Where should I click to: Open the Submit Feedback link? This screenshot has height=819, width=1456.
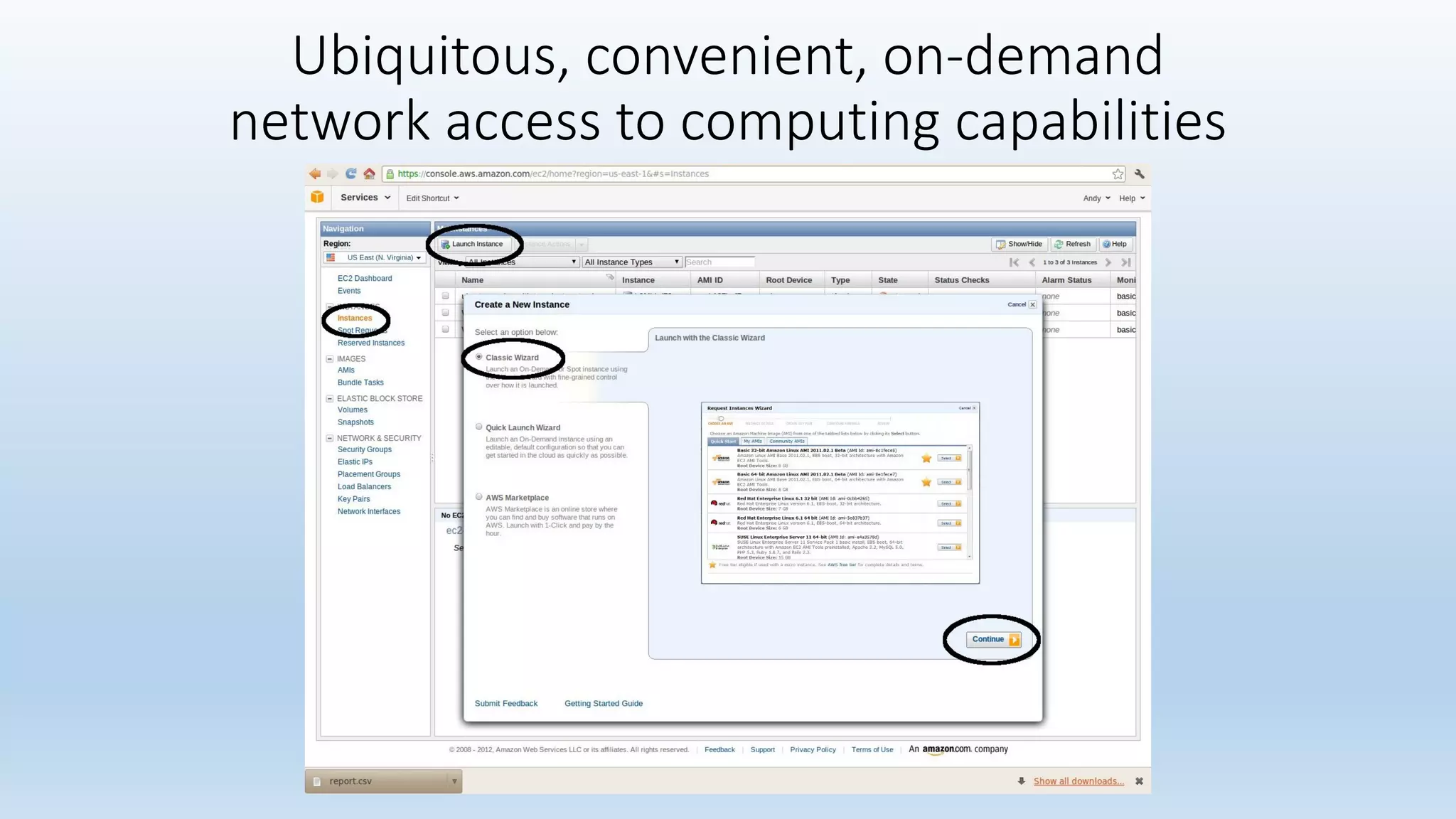pos(506,704)
